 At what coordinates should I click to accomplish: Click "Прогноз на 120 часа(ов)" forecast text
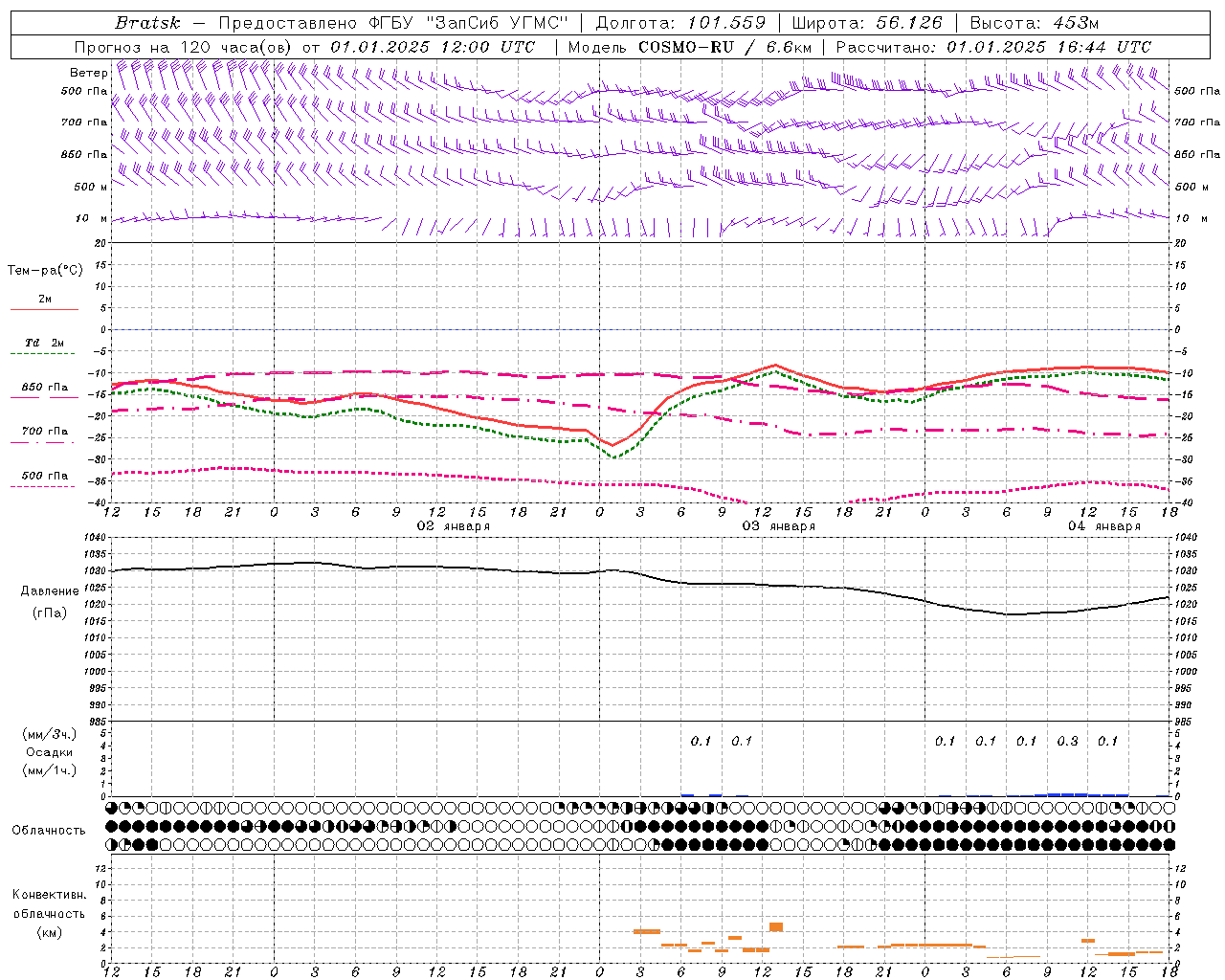(x=184, y=47)
